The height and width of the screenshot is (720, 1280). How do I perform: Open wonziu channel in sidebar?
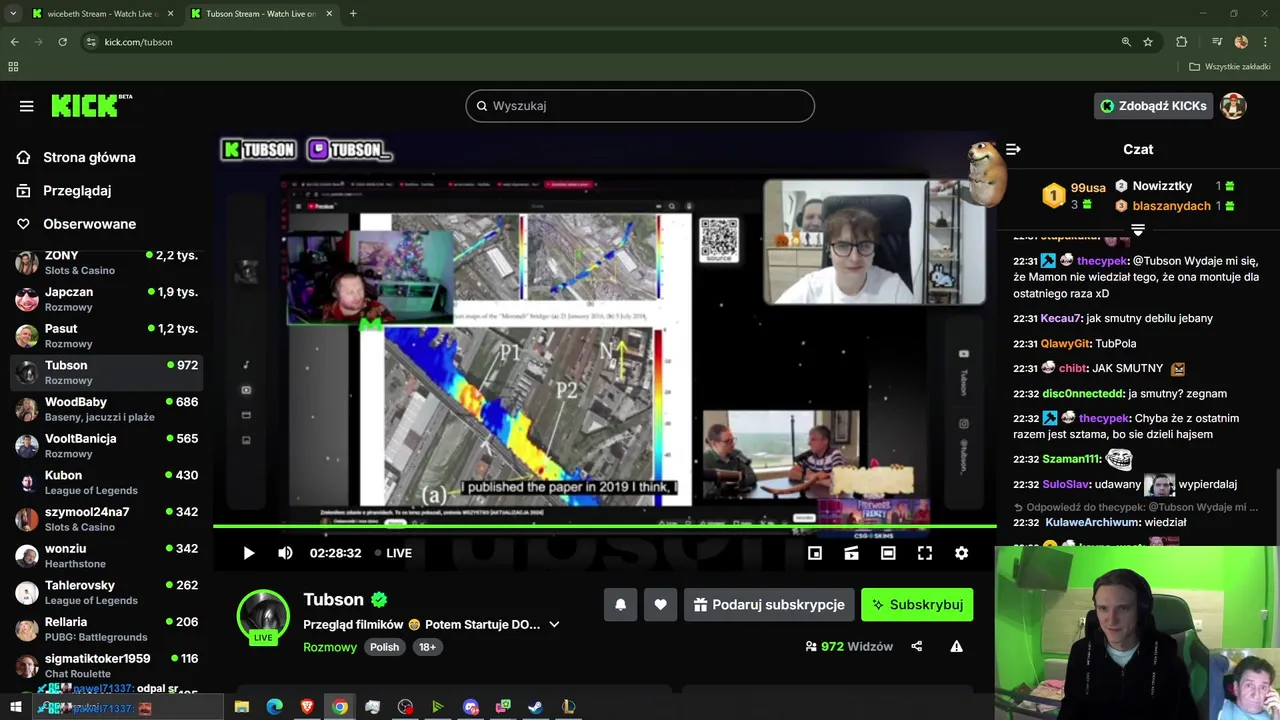pos(107,556)
